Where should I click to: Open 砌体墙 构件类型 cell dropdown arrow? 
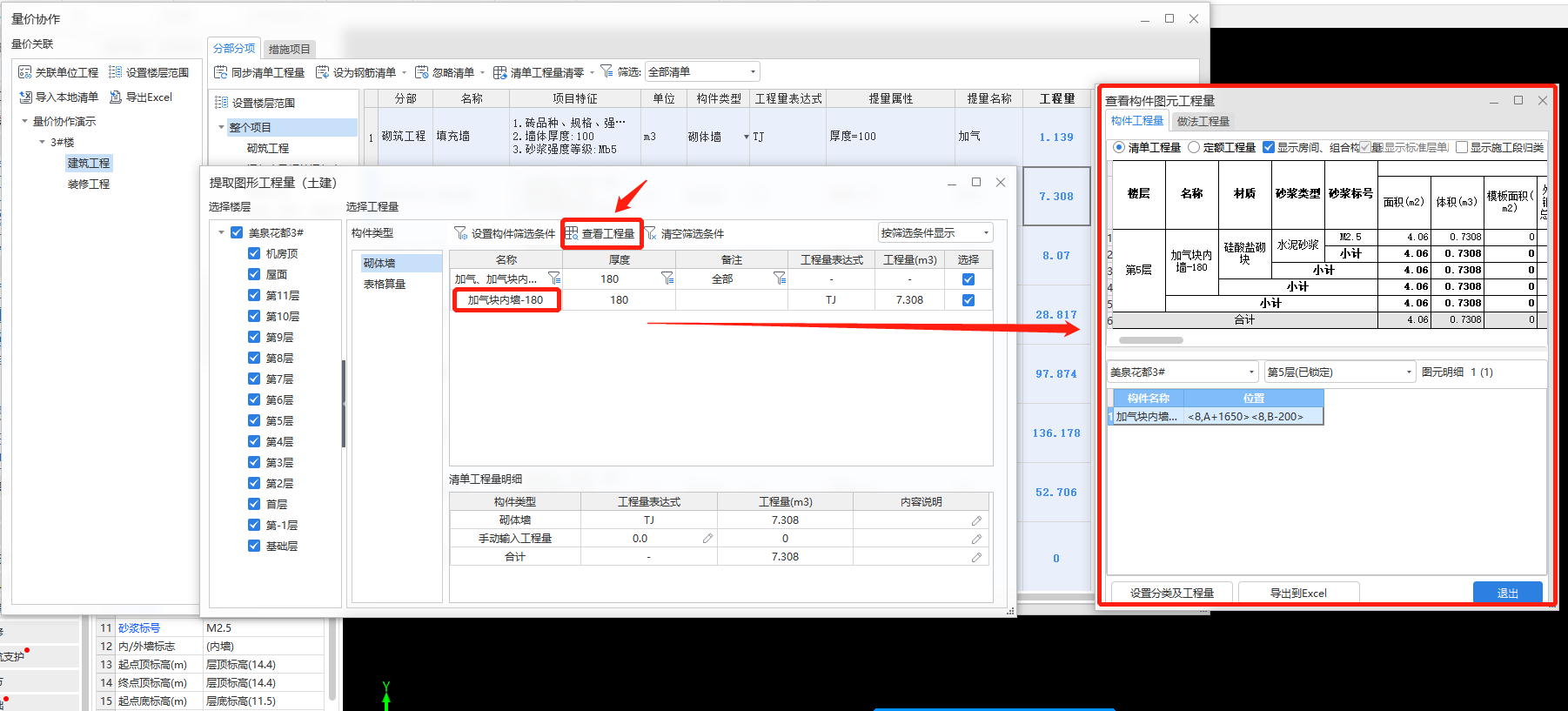[746, 137]
